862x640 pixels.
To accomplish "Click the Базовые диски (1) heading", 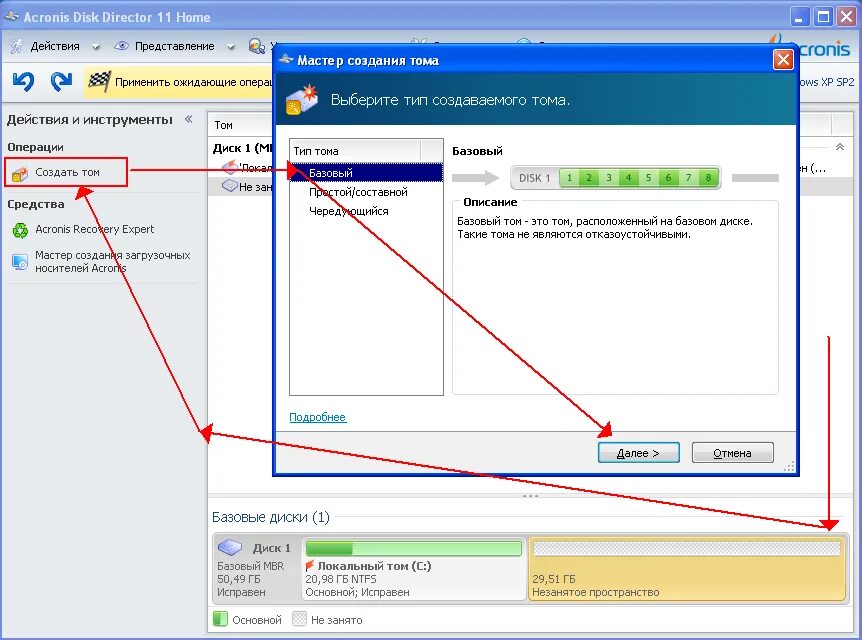I will click(270, 517).
